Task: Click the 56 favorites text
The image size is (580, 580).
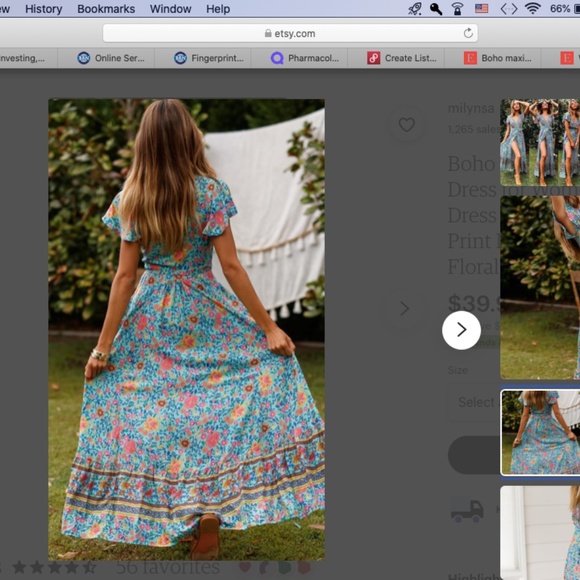Action: 168,567
